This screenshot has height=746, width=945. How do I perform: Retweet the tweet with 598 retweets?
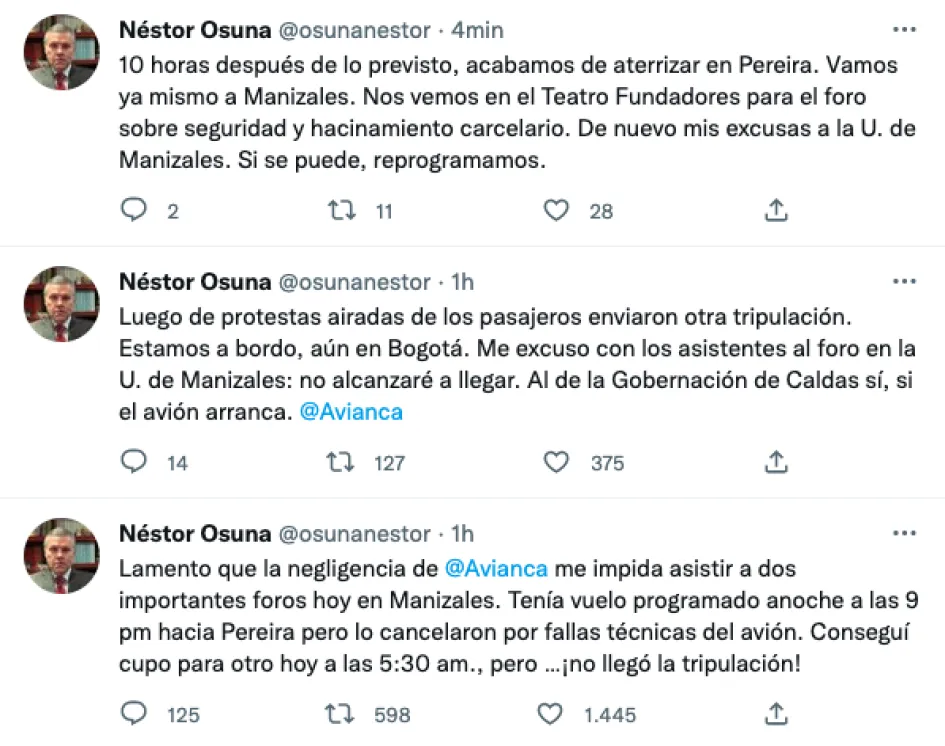(x=341, y=715)
